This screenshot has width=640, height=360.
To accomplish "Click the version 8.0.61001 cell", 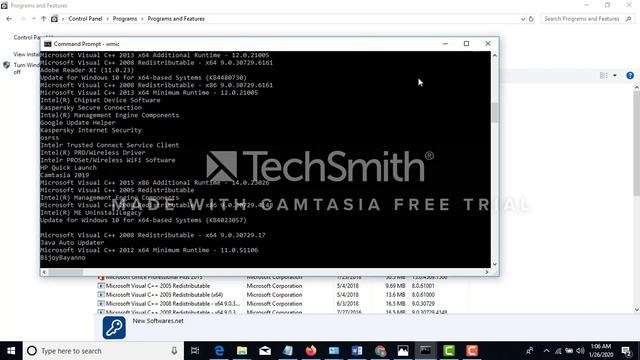I will tap(423, 286).
